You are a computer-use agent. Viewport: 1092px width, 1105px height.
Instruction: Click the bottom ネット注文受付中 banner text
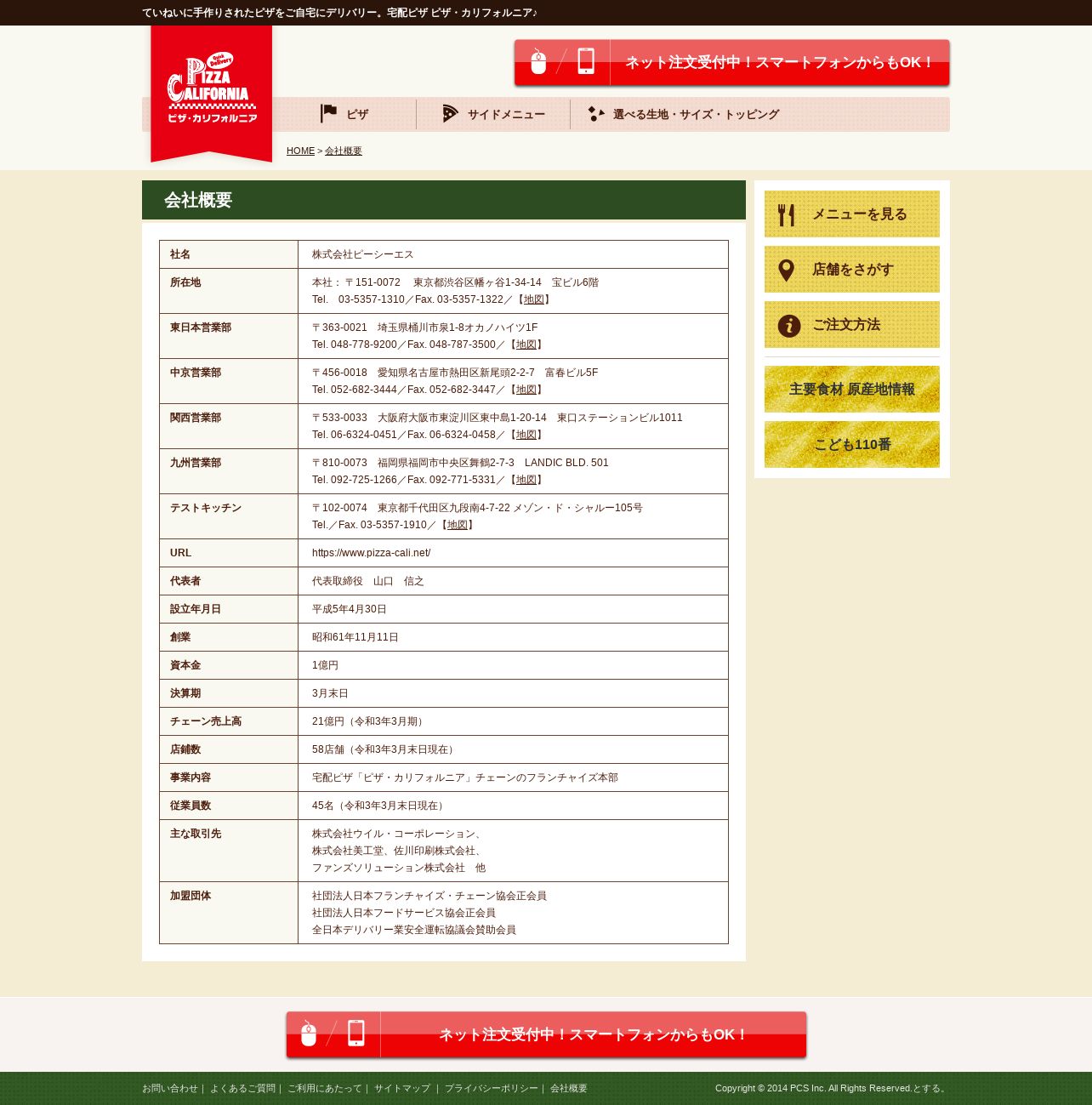tap(594, 1035)
